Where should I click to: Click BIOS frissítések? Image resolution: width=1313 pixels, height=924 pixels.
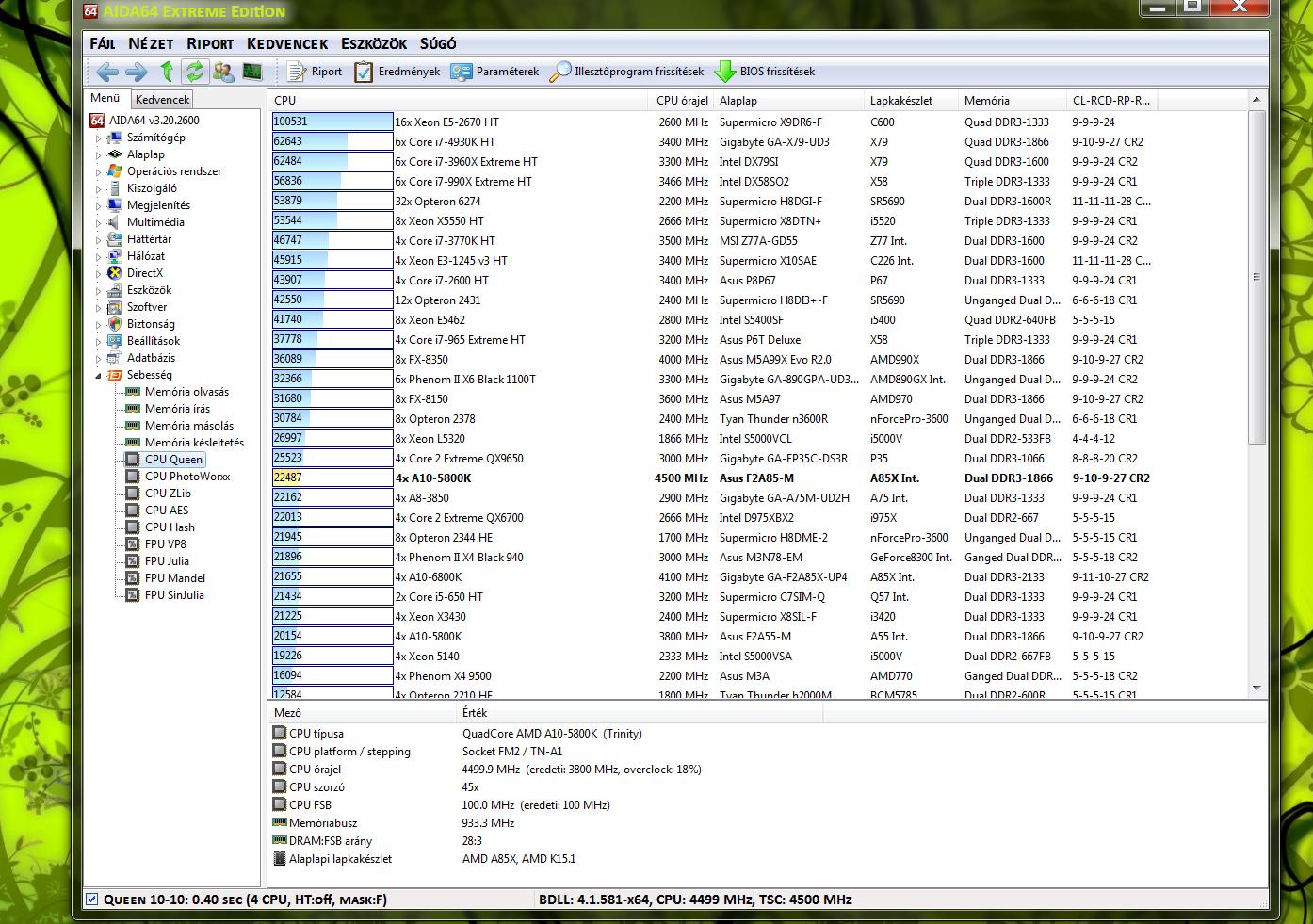[765, 72]
